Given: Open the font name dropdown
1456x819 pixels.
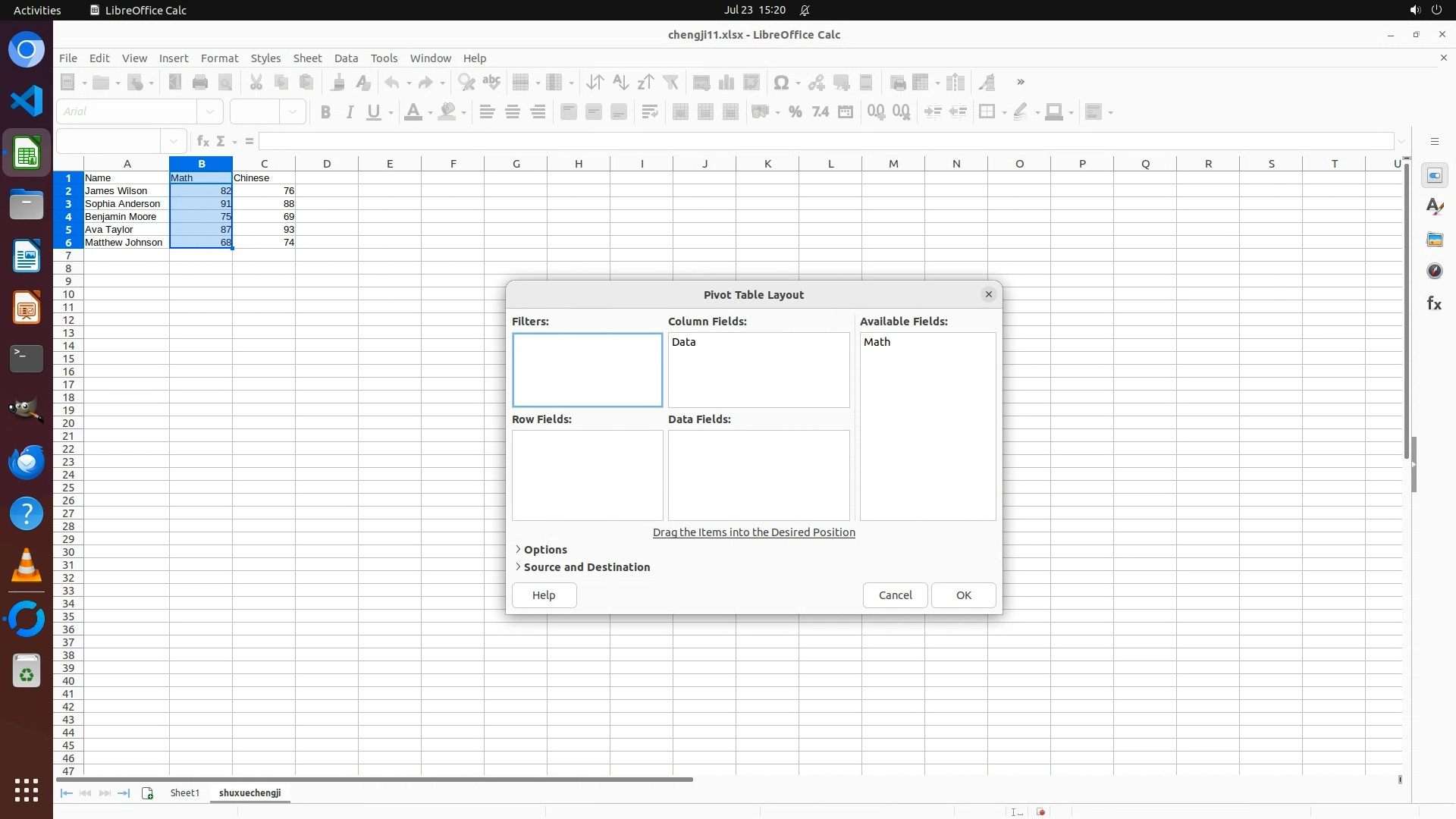Looking at the screenshot, I should click(210, 111).
